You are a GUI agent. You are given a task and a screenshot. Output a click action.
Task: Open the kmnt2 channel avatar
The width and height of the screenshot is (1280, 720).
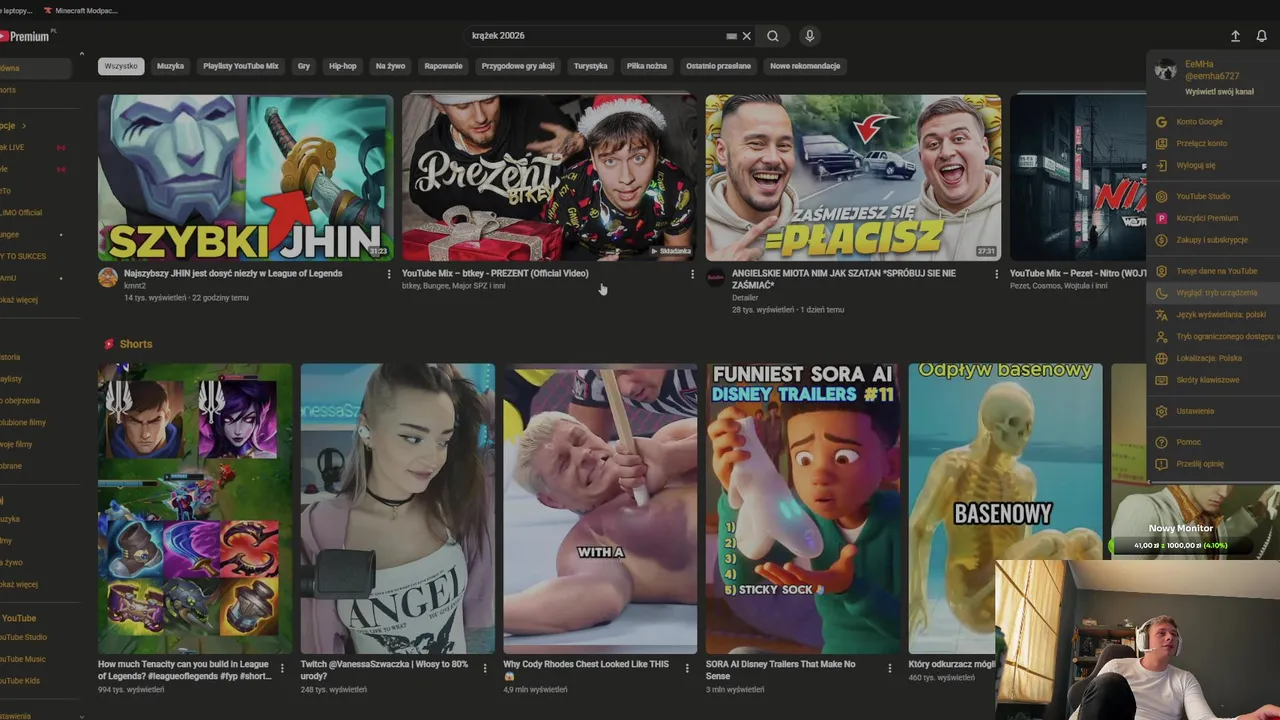[108, 278]
